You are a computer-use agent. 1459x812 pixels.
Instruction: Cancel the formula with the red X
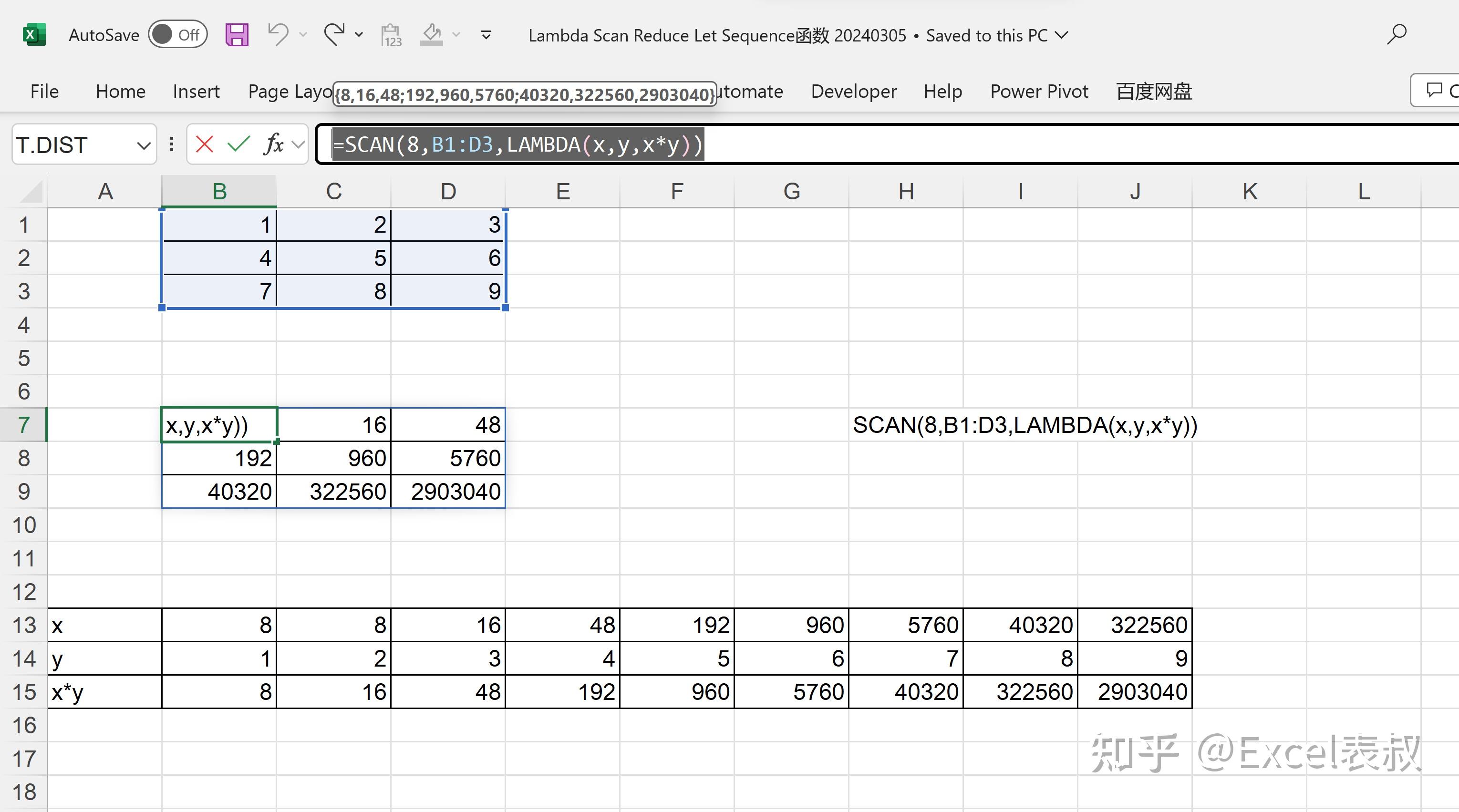[x=205, y=144]
